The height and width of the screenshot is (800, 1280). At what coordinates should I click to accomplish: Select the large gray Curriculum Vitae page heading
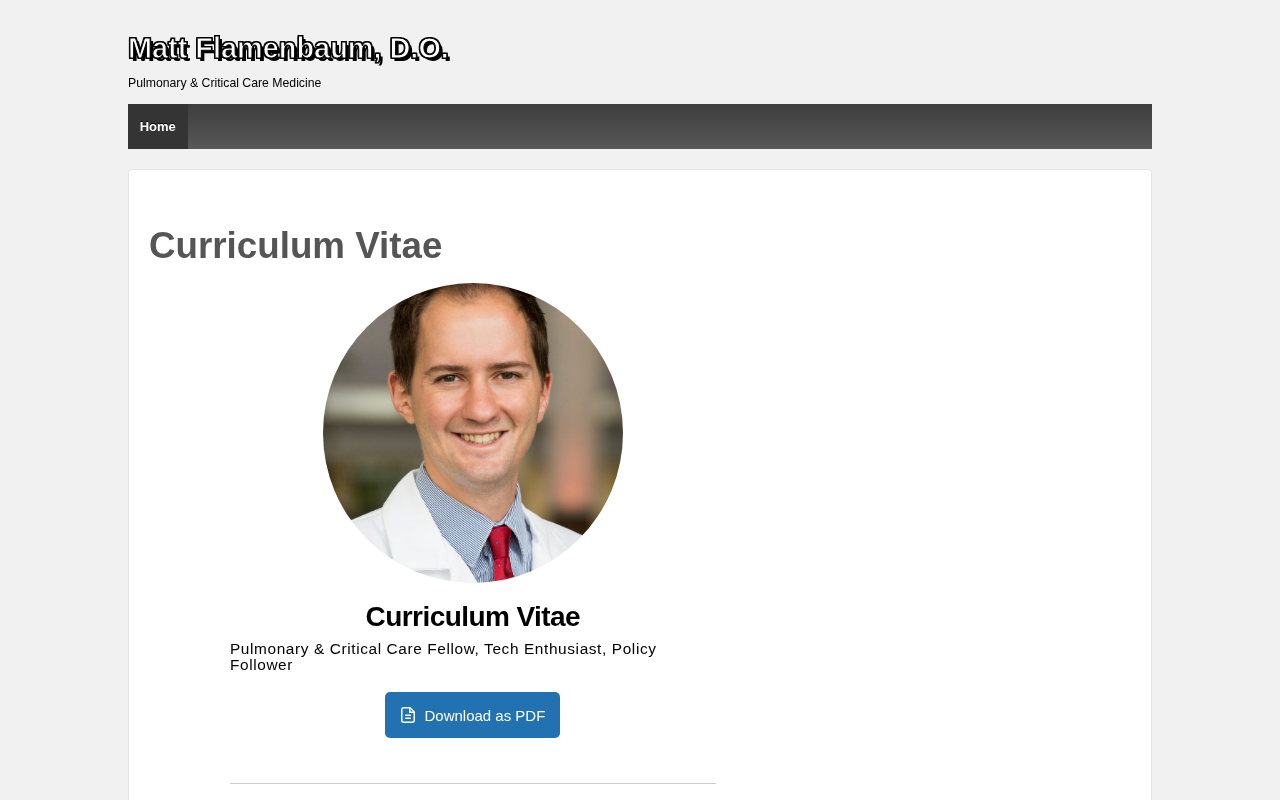click(296, 245)
